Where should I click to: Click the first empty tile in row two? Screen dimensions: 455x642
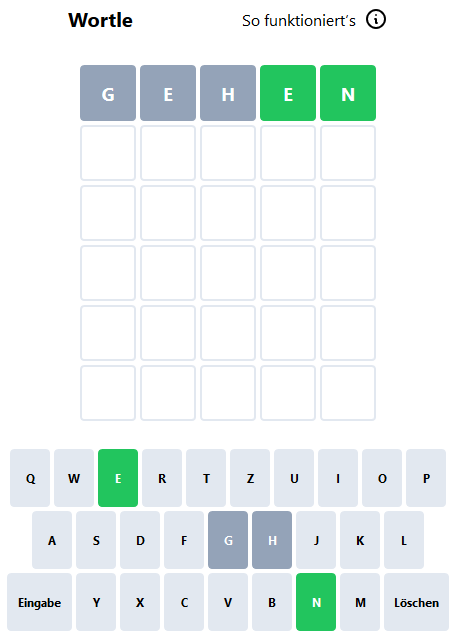pos(108,153)
